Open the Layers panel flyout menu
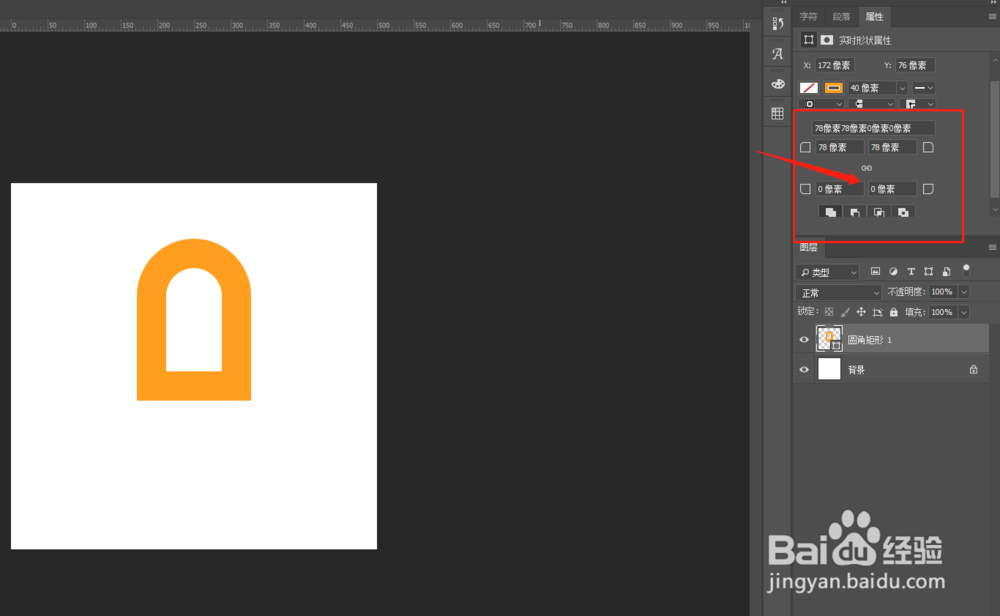This screenshot has width=1000, height=616. coord(992,247)
